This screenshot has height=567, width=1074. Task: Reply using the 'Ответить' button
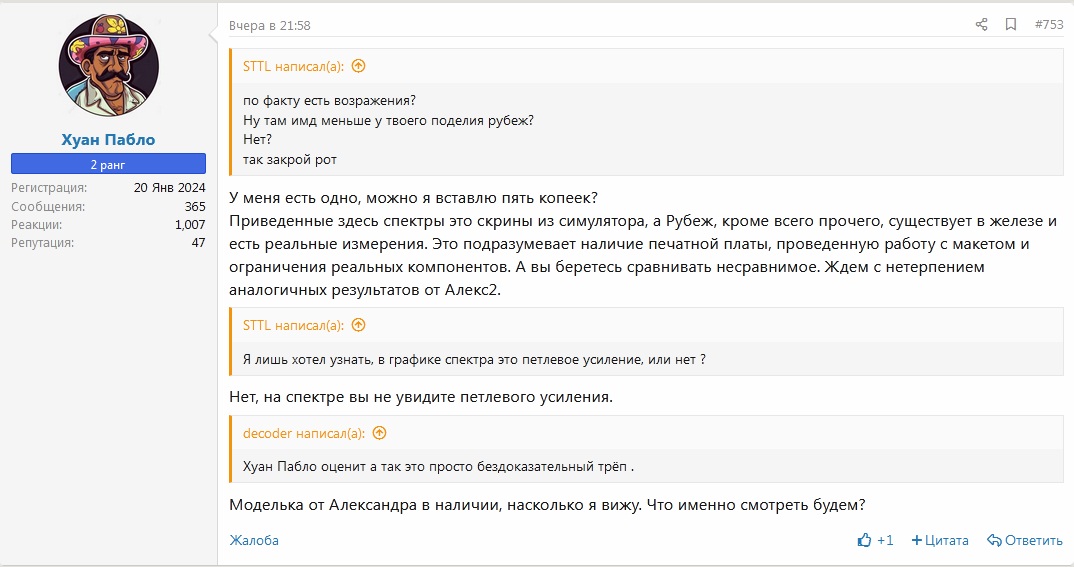tap(1025, 540)
